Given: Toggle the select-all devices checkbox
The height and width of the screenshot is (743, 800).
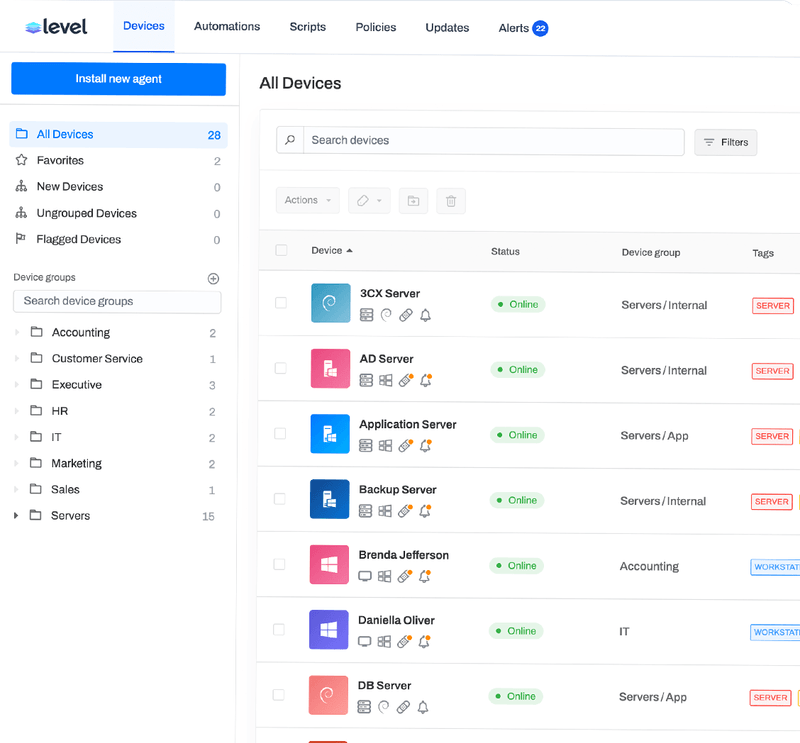Looking at the screenshot, I should click(x=281, y=250).
